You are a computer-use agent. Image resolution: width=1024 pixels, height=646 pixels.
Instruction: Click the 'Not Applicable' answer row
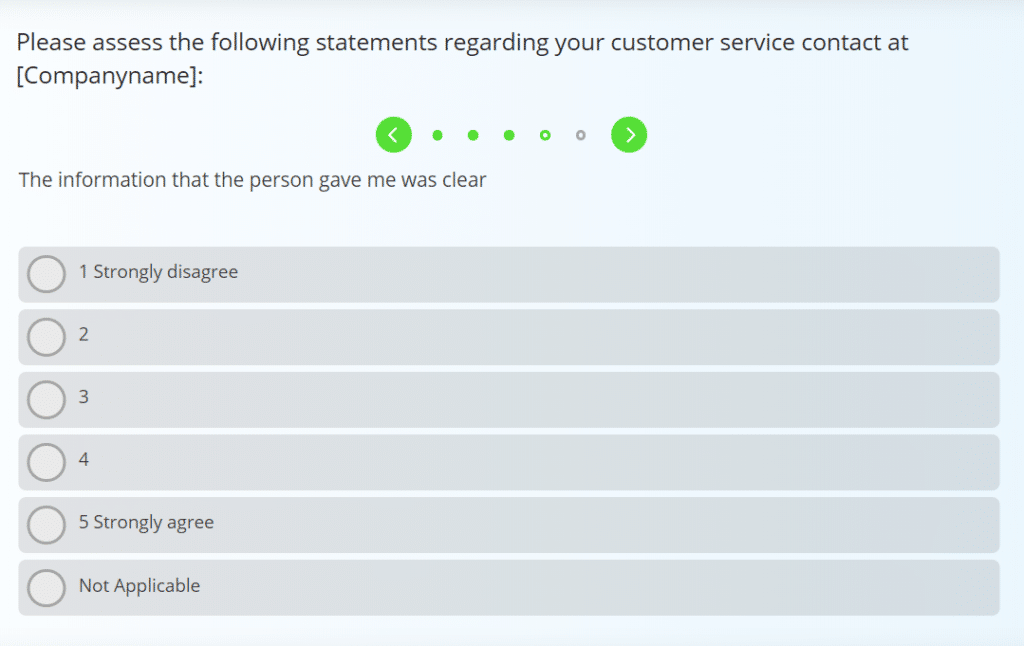click(509, 587)
